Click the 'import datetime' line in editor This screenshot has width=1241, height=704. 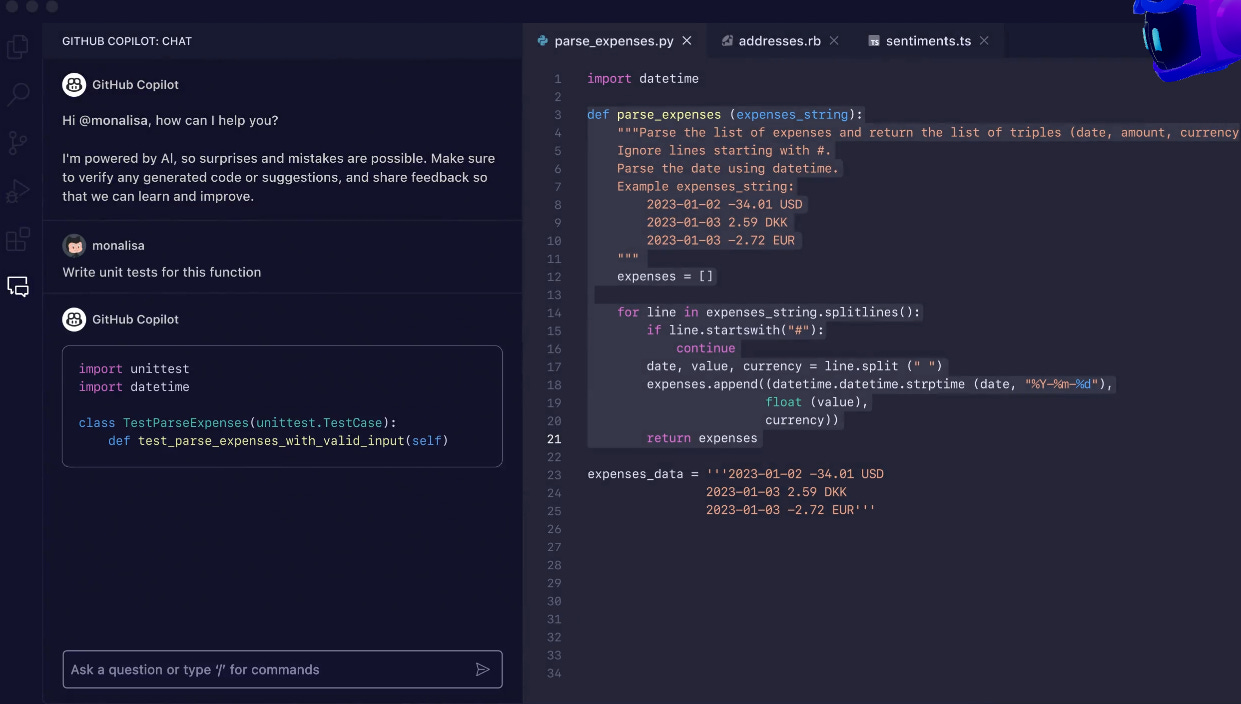pyautogui.click(x=643, y=79)
